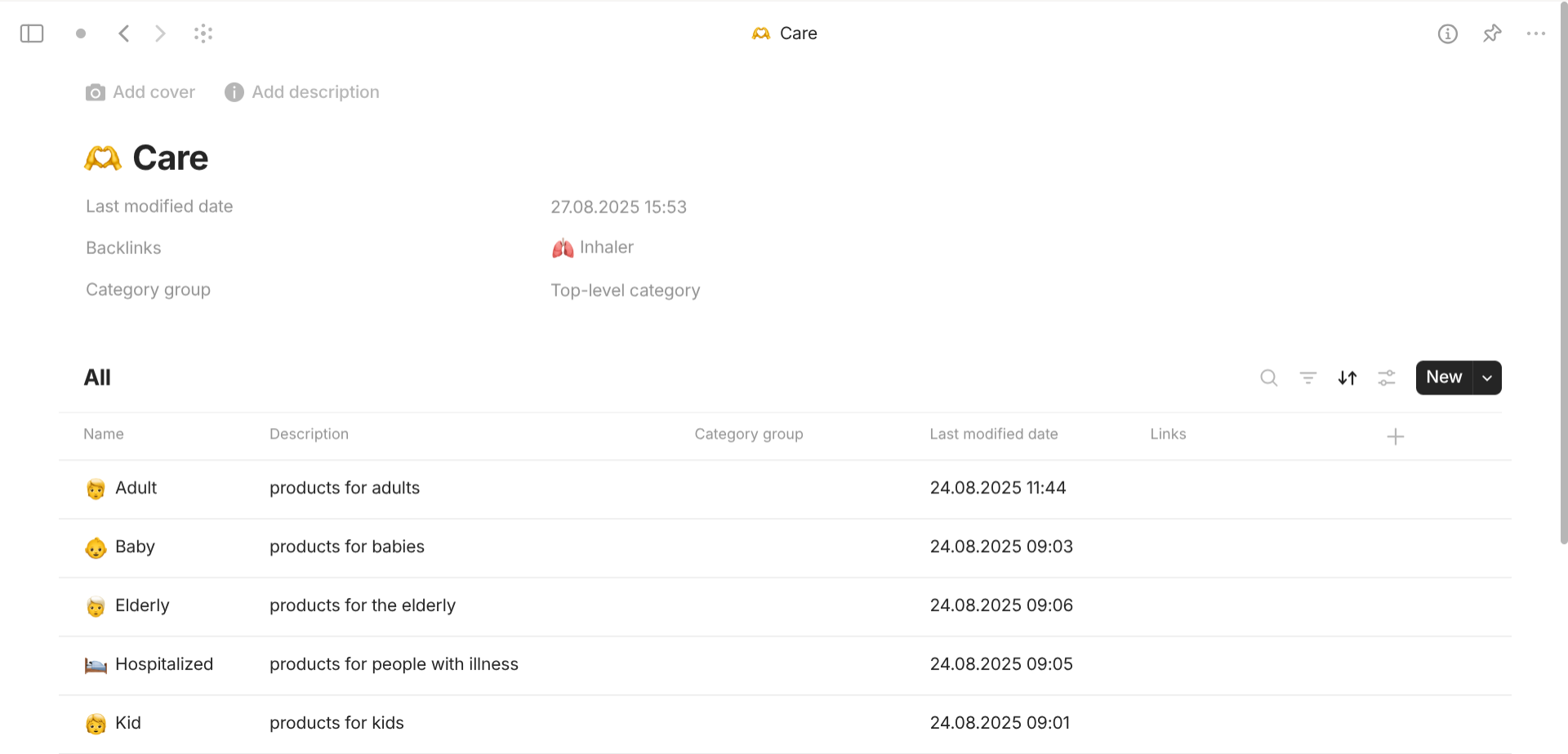The height and width of the screenshot is (754, 1568).
Task: Switch to the All view tab
Action: [x=97, y=377]
